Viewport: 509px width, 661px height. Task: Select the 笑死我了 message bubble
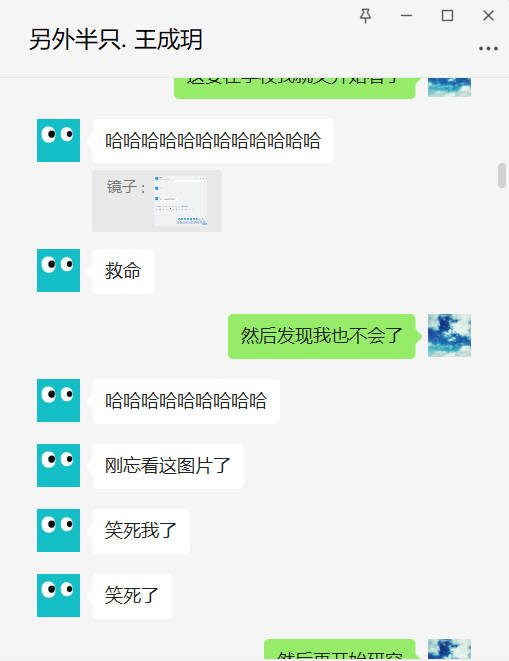tap(141, 531)
